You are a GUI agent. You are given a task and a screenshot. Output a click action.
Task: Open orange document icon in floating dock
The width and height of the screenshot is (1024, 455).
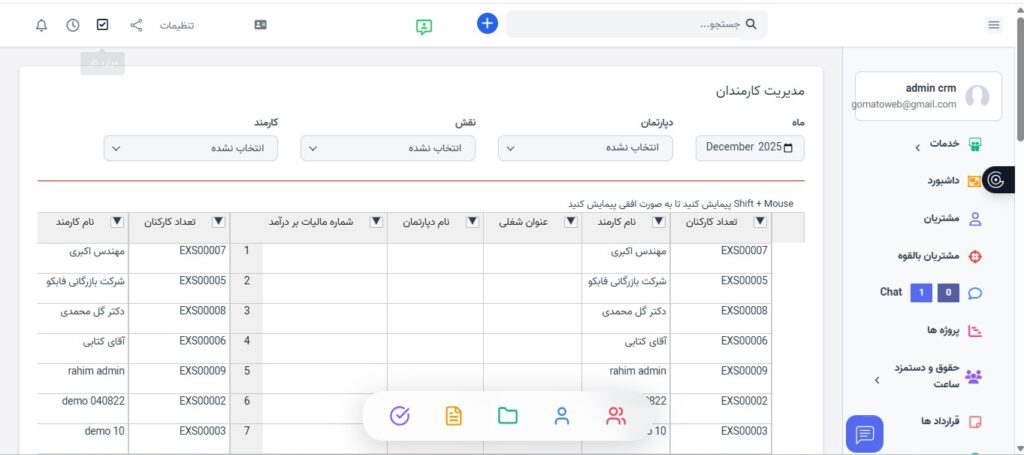pos(454,416)
